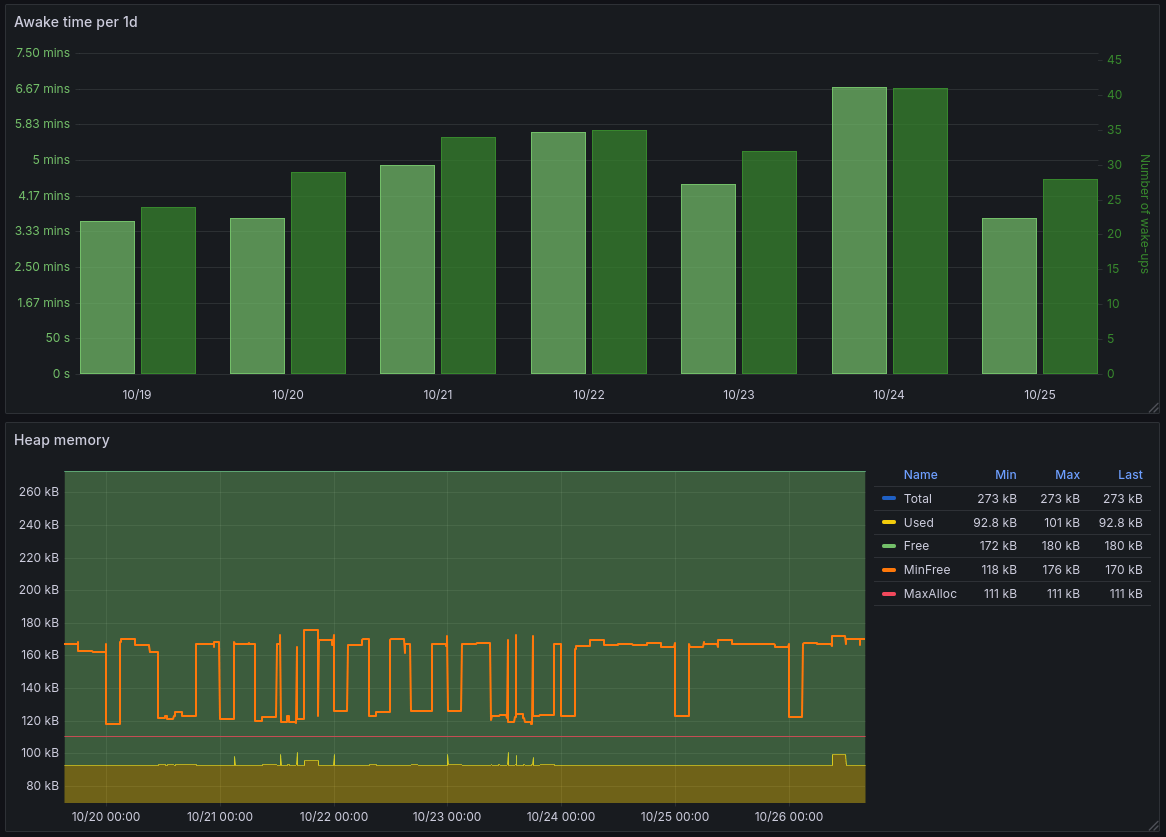This screenshot has width=1166, height=837.
Task: Select the light green awake time bar for 10/22
Action: [558, 253]
